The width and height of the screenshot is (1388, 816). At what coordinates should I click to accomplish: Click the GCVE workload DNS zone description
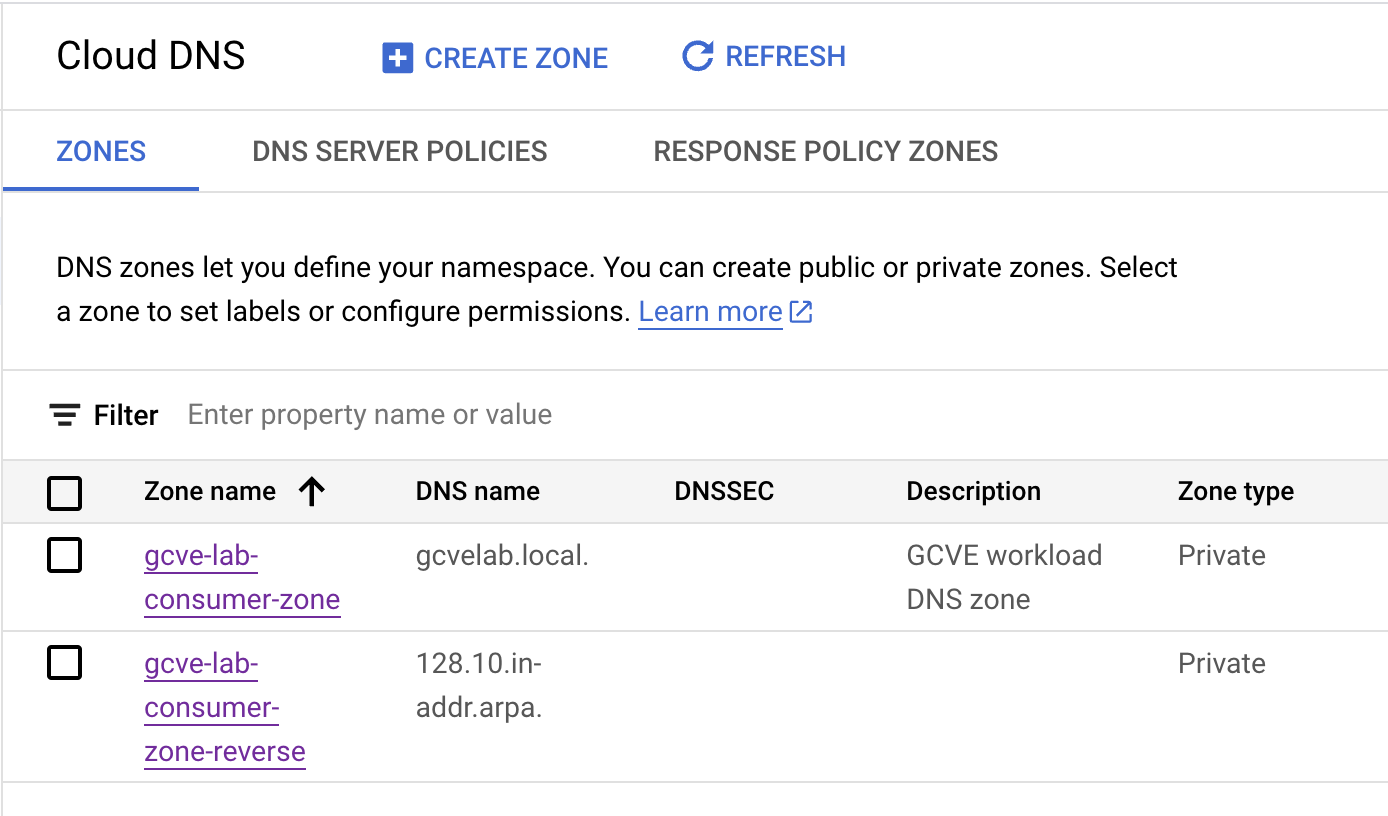(1004, 577)
